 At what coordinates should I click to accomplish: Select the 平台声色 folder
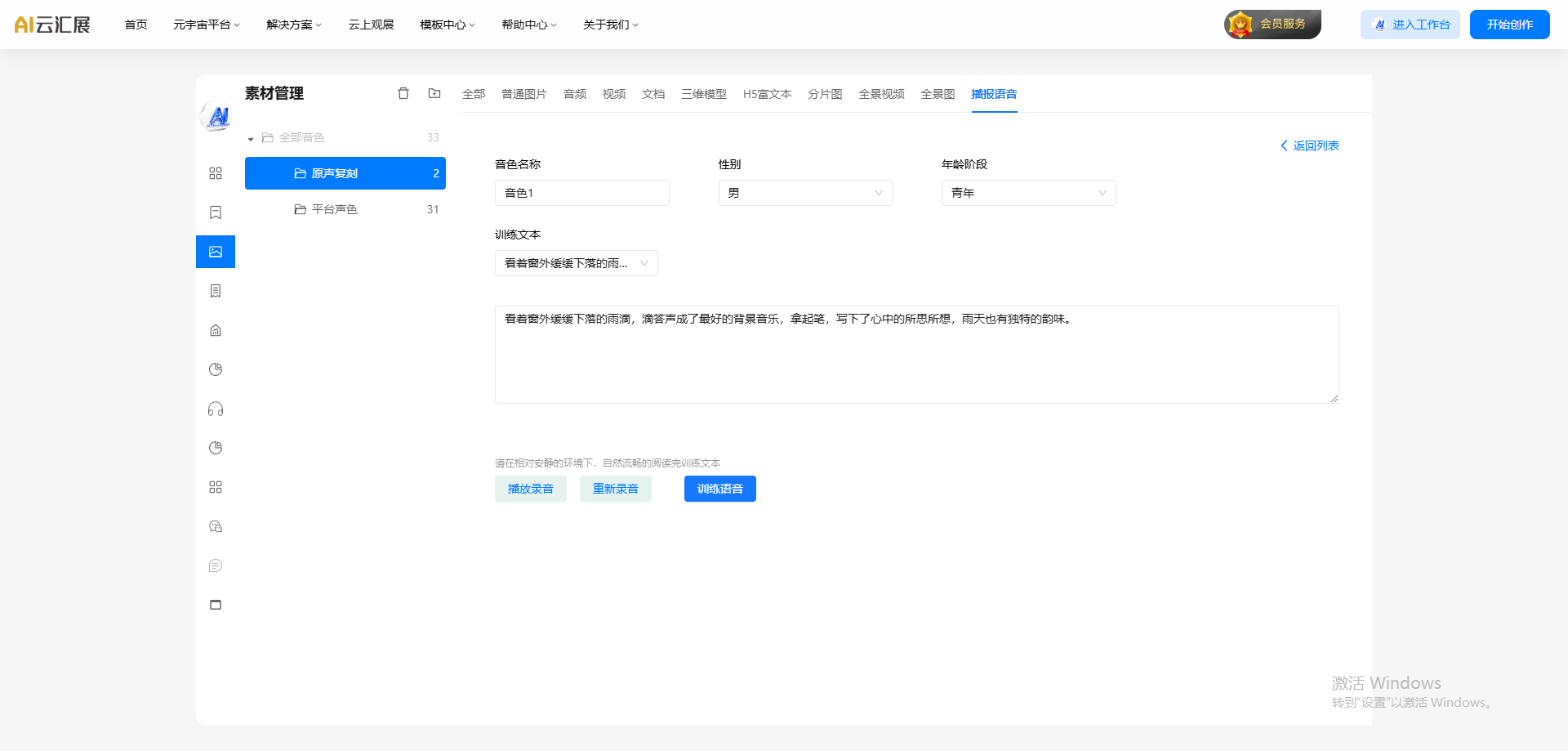[335, 209]
